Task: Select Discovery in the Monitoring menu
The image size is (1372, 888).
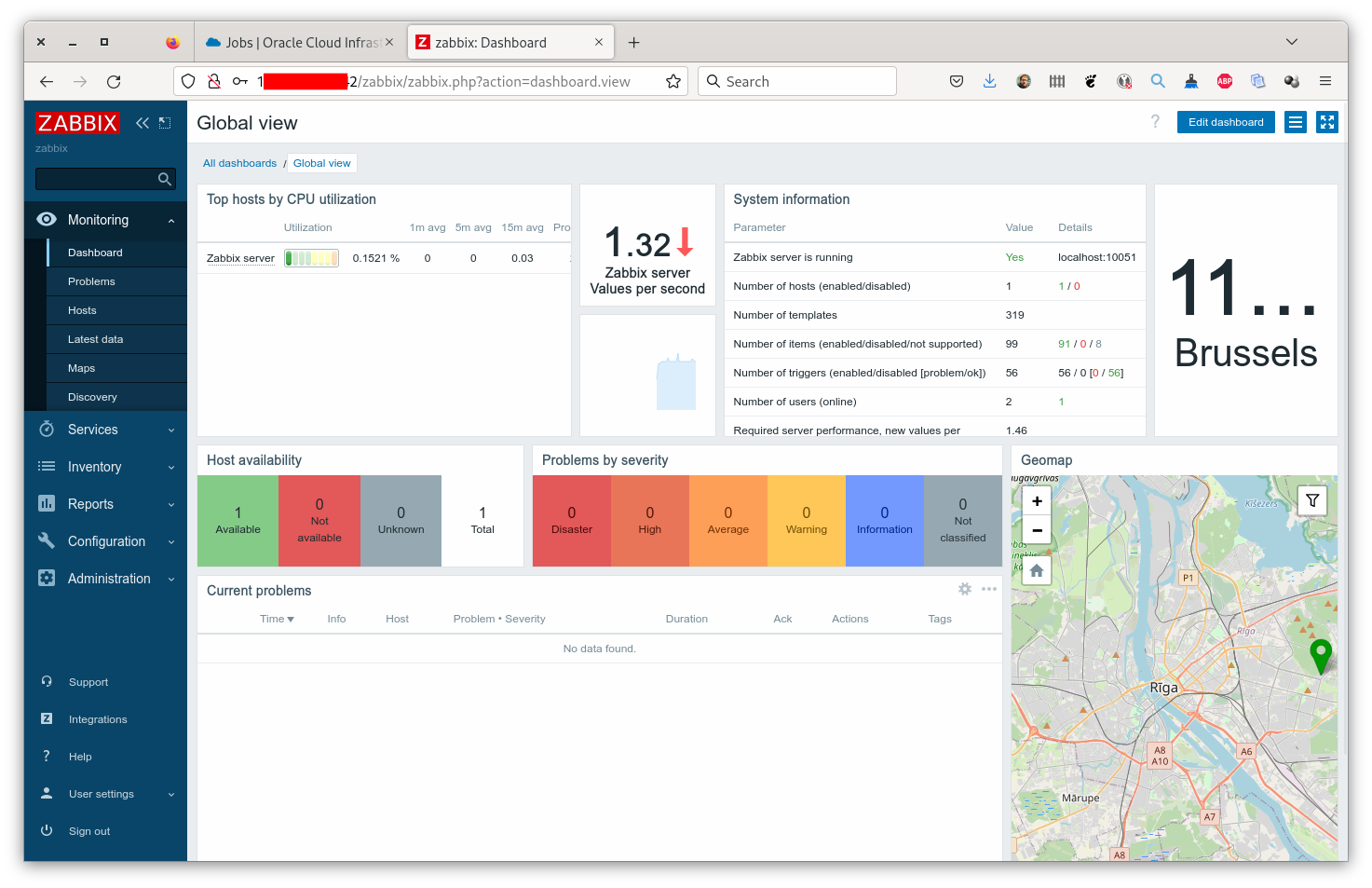Action: [92, 396]
